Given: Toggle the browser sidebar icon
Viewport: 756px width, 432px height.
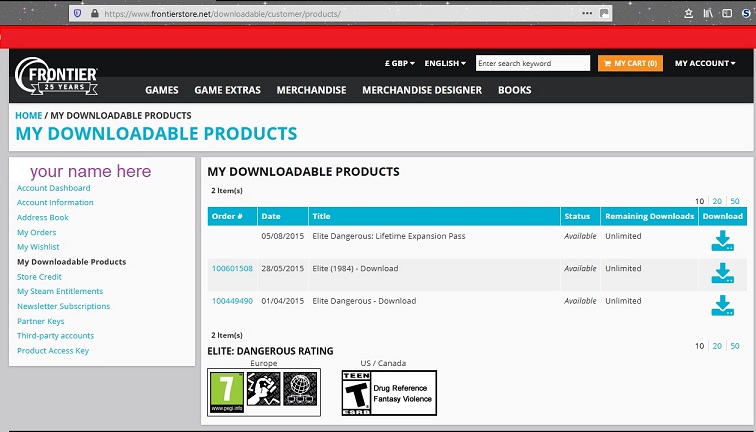Looking at the screenshot, I should (727, 14).
